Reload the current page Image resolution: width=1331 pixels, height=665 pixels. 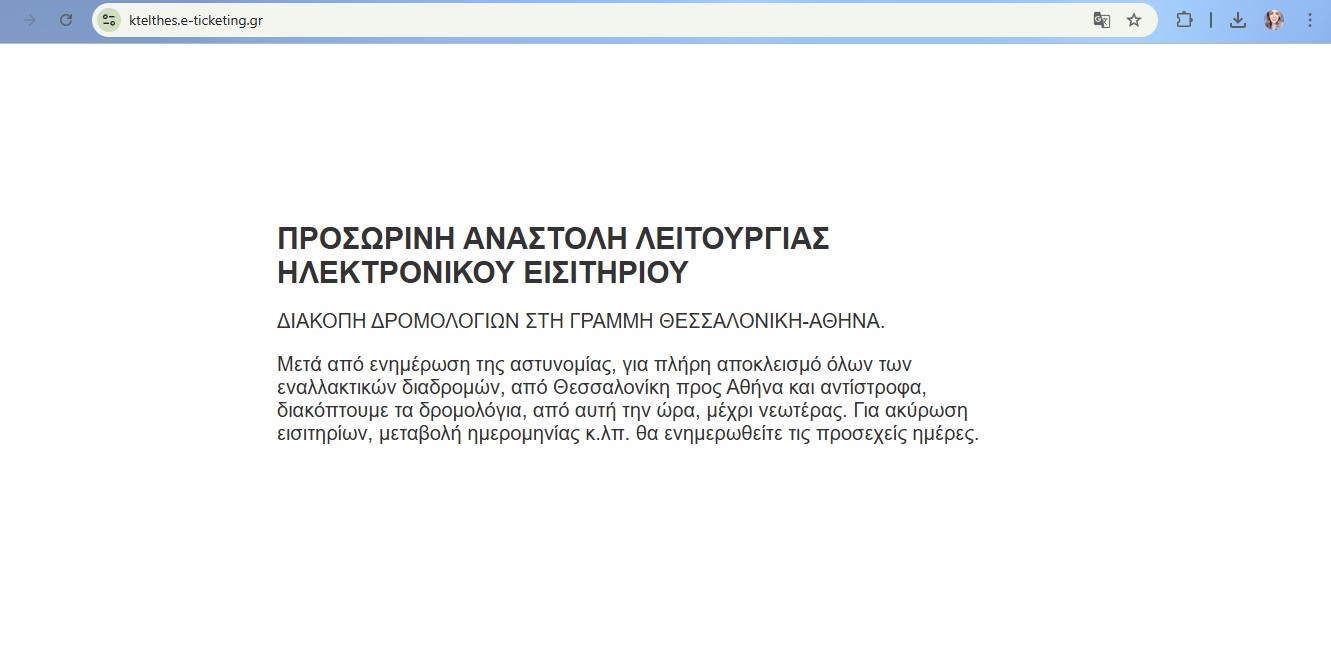click(66, 20)
